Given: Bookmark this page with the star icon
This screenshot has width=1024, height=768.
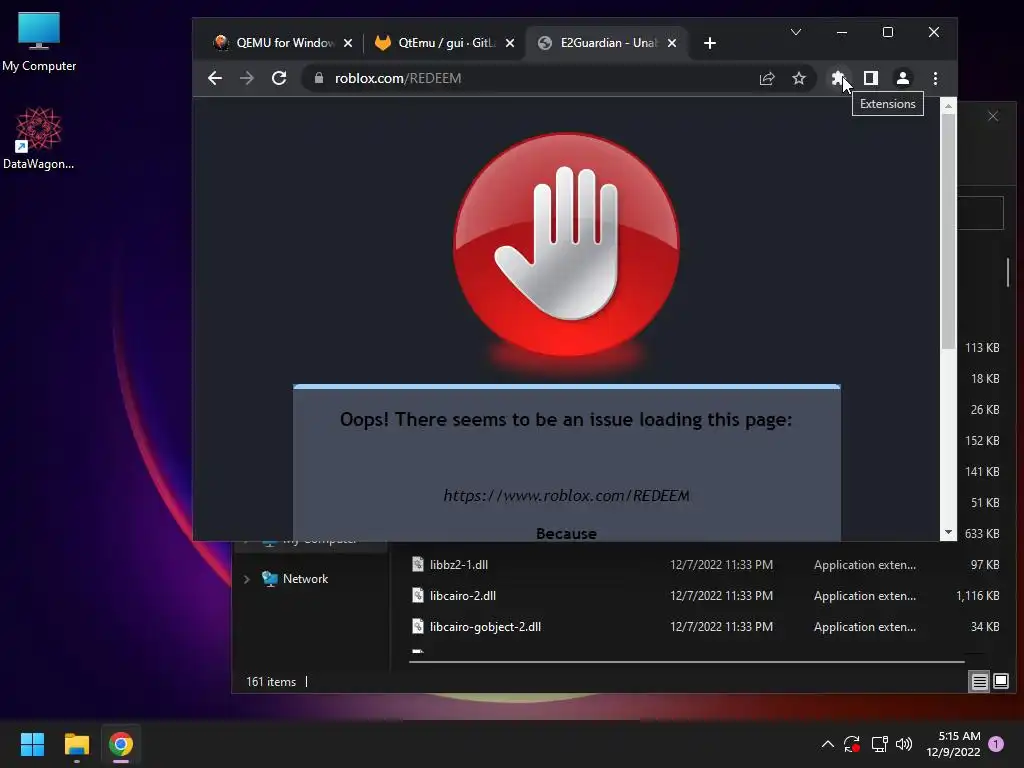Looking at the screenshot, I should [799, 78].
